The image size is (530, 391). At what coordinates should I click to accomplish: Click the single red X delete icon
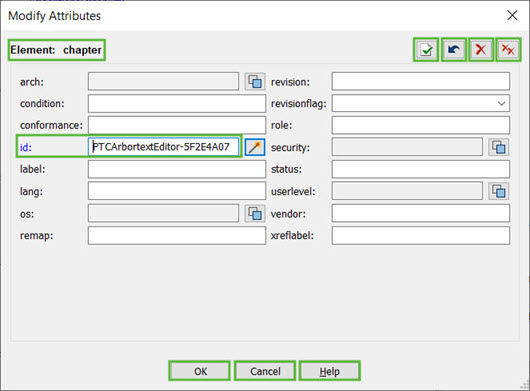pyautogui.click(x=481, y=50)
